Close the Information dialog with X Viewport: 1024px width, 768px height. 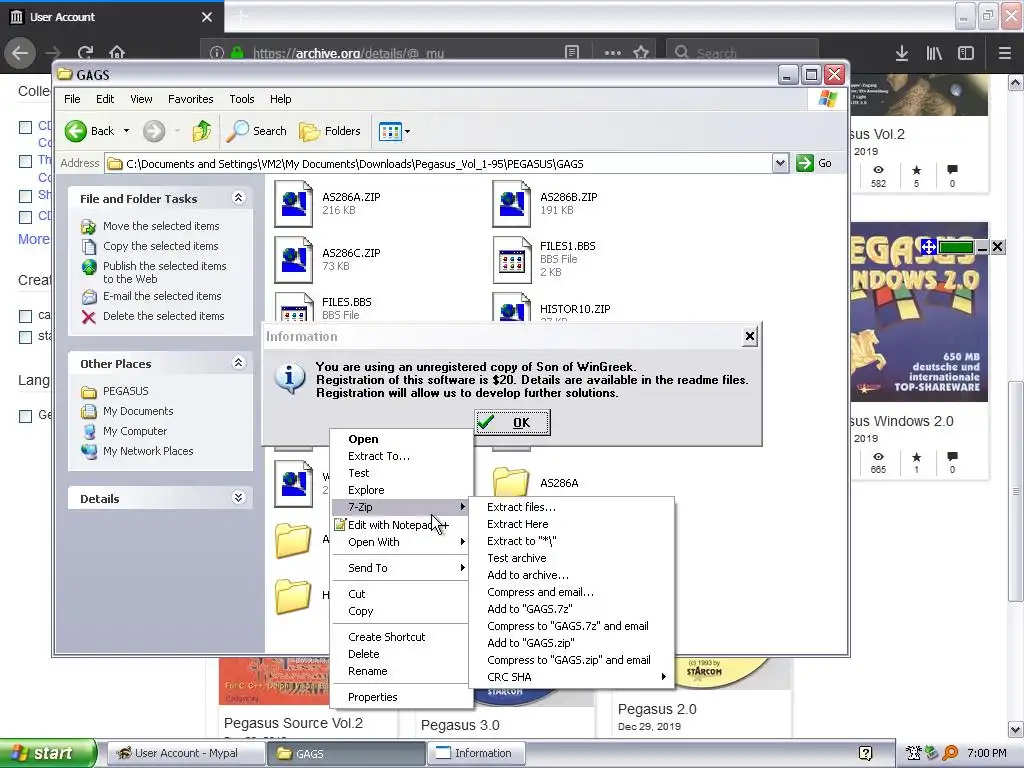749,336
